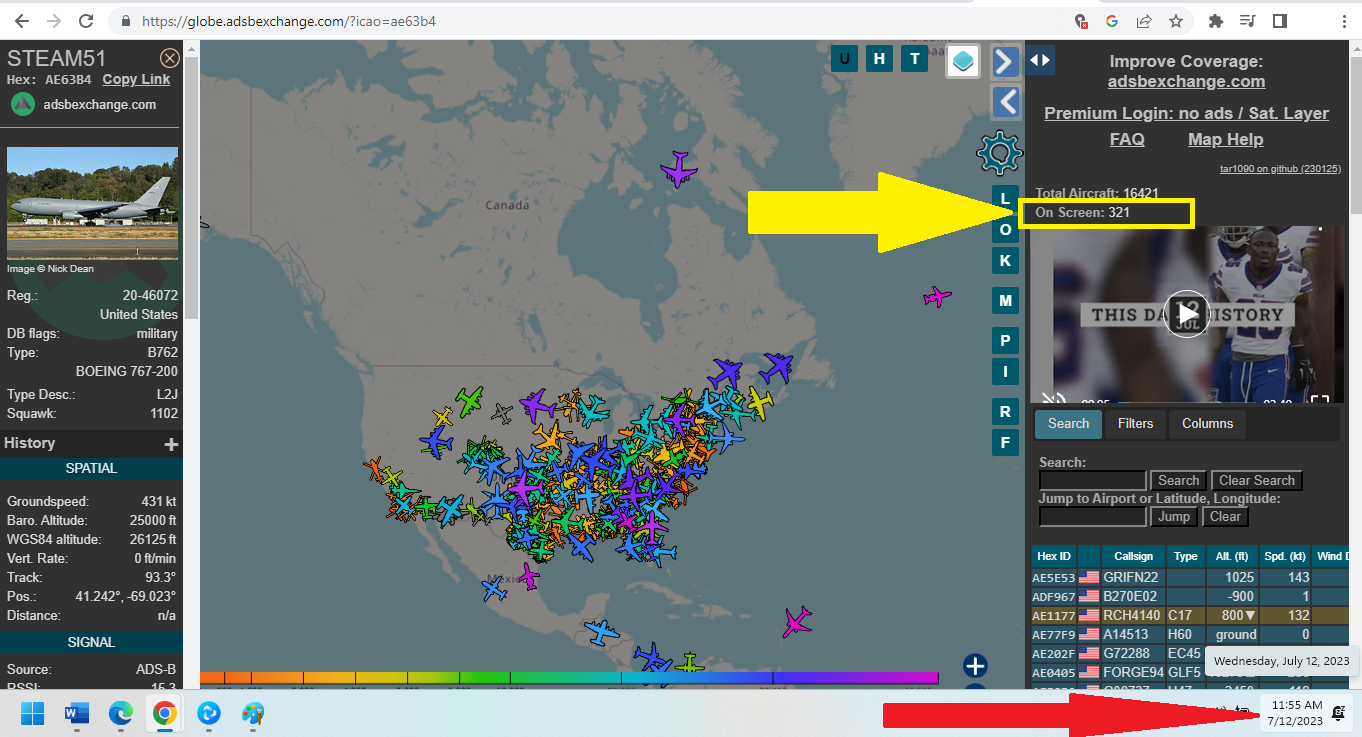
Task: Toggle the I map button
Action: point(1005,372)
